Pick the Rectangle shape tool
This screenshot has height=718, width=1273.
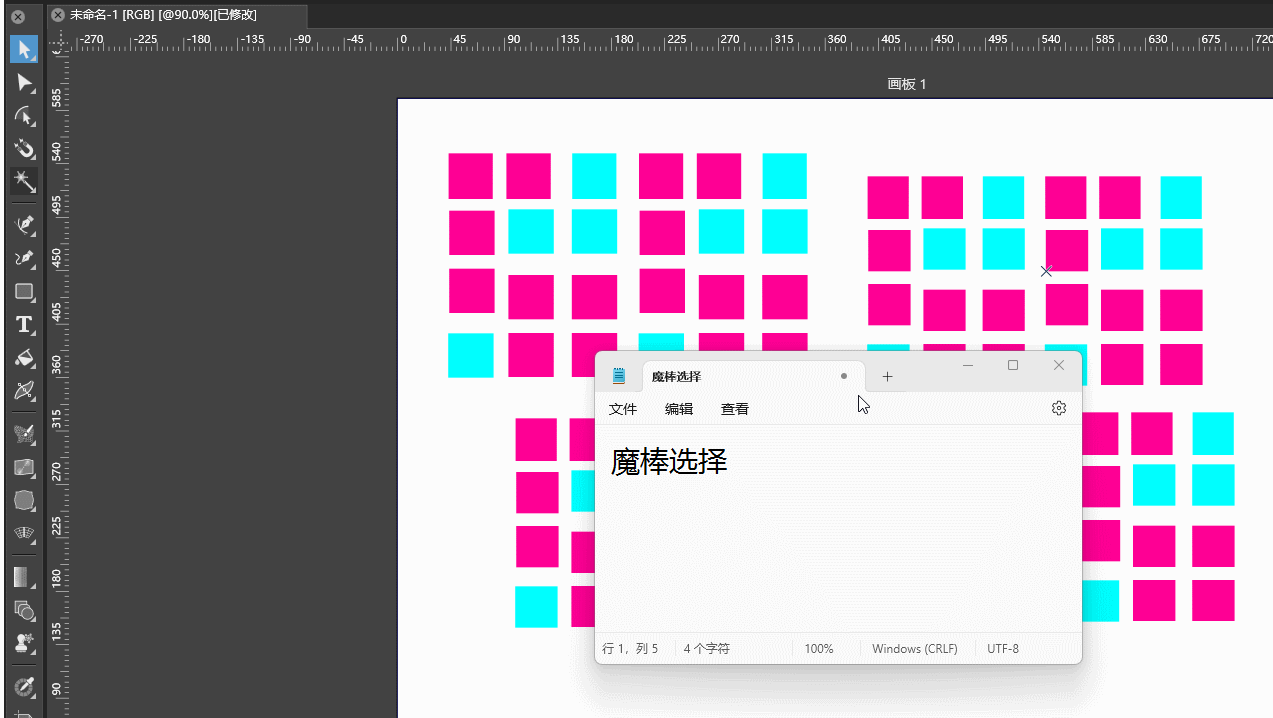(x=24, y=292)
